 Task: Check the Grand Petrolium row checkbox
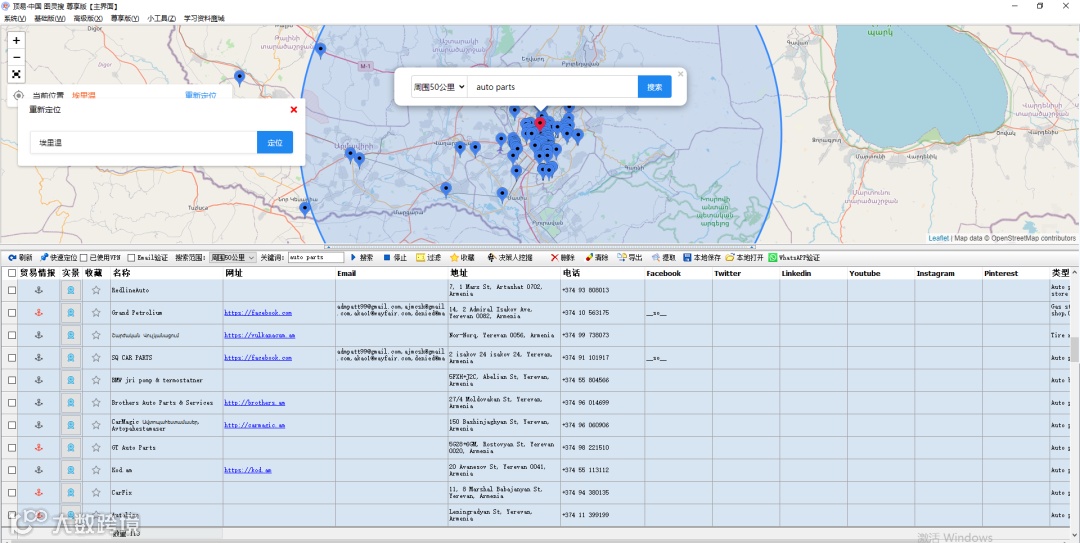pyautogui.click(x=12, y=313)
